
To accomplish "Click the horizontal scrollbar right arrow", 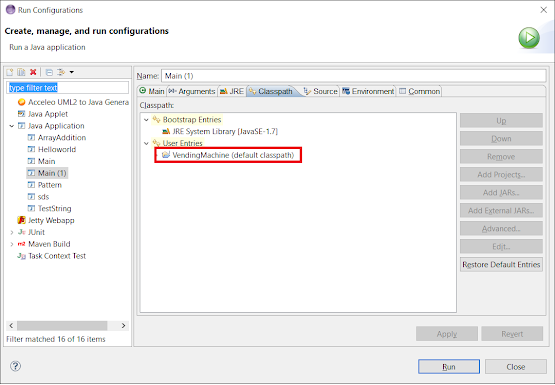I will (124, 326).
